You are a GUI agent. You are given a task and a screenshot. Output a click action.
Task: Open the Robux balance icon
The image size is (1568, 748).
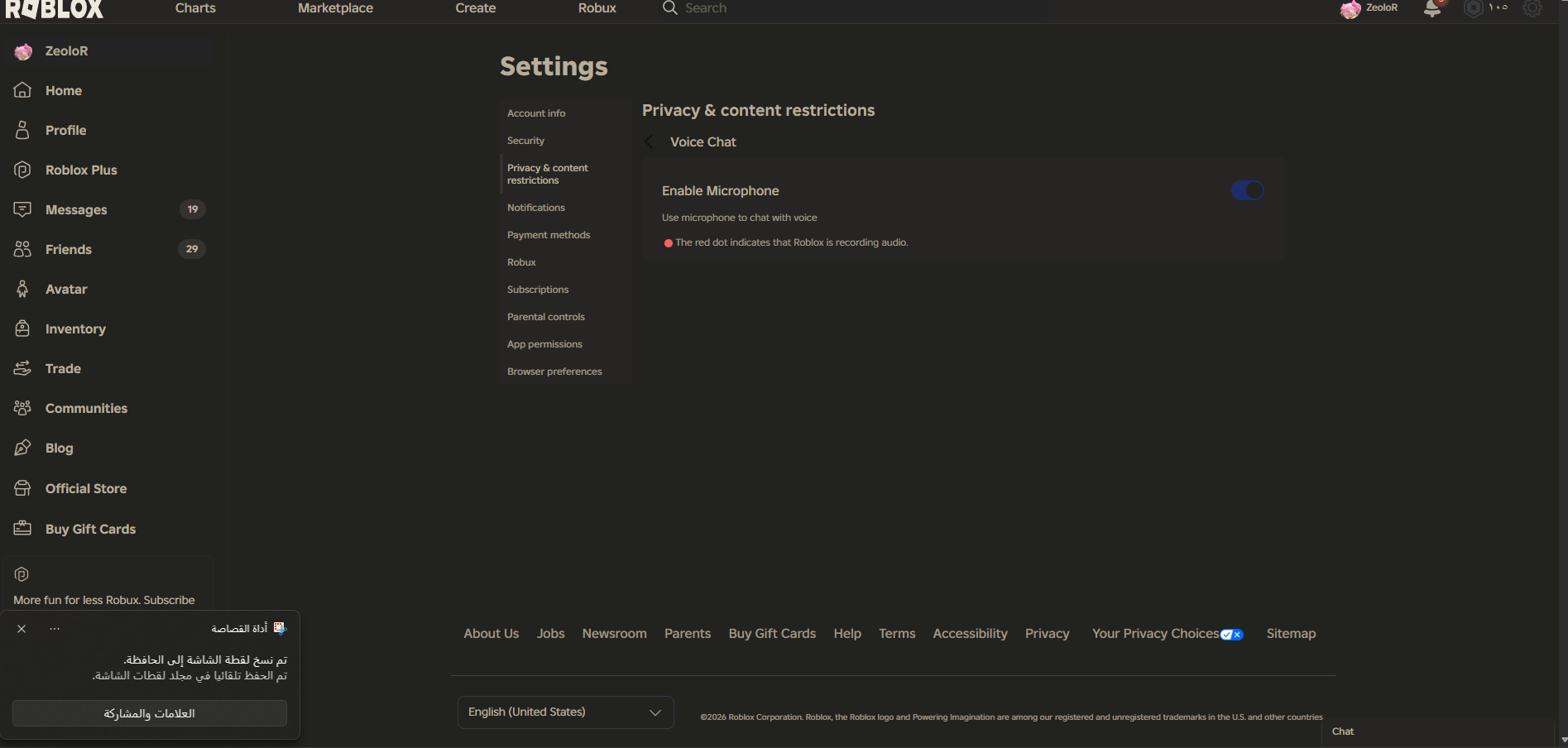(x=1474, y=8)
